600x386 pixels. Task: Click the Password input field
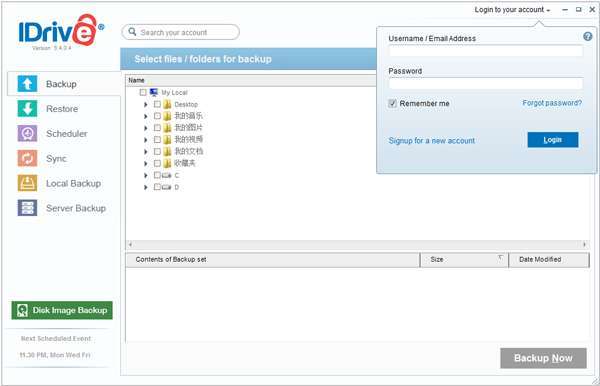(486, 83)
